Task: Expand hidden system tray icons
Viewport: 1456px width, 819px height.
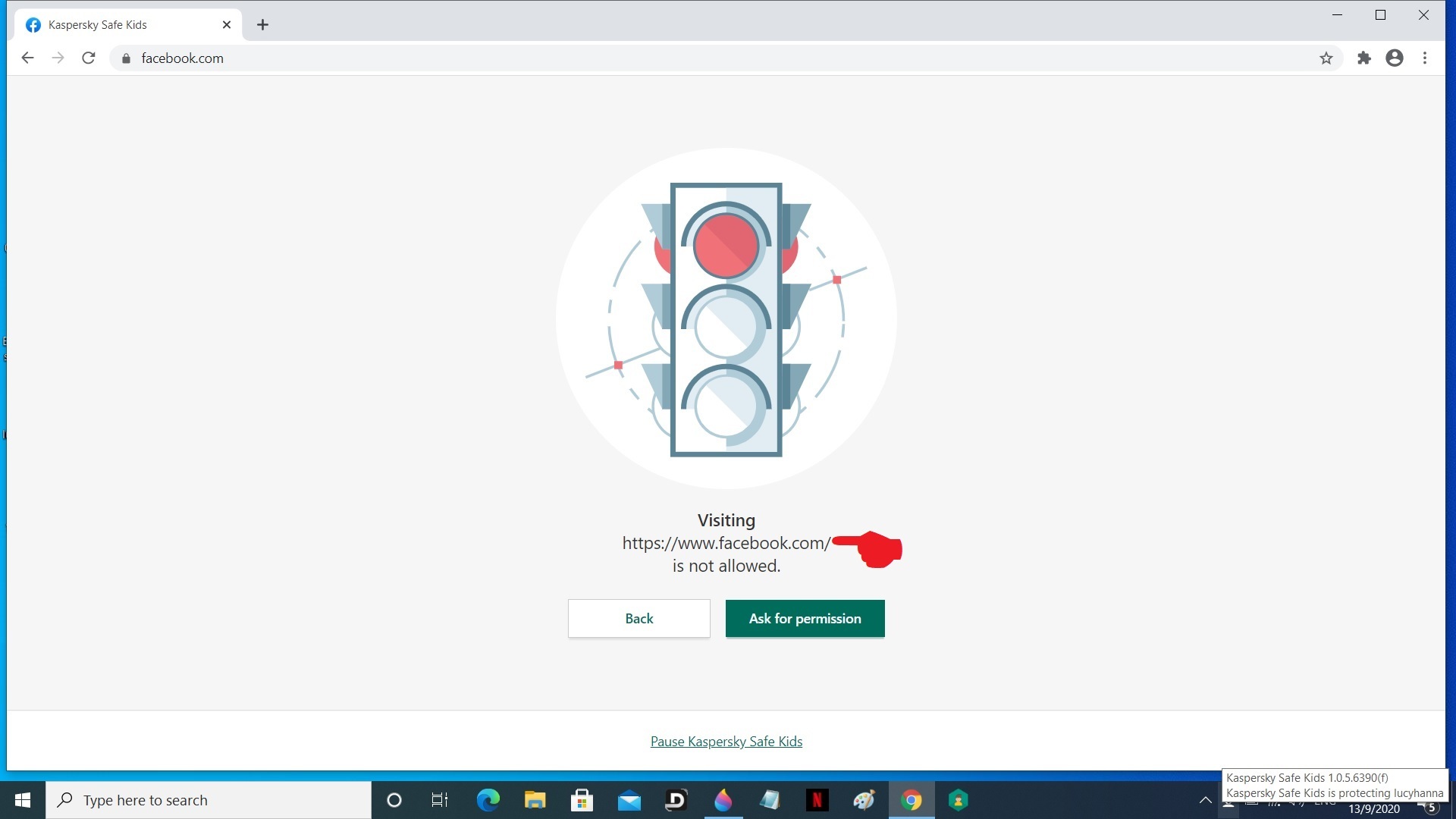Action: click(1205, 800)
